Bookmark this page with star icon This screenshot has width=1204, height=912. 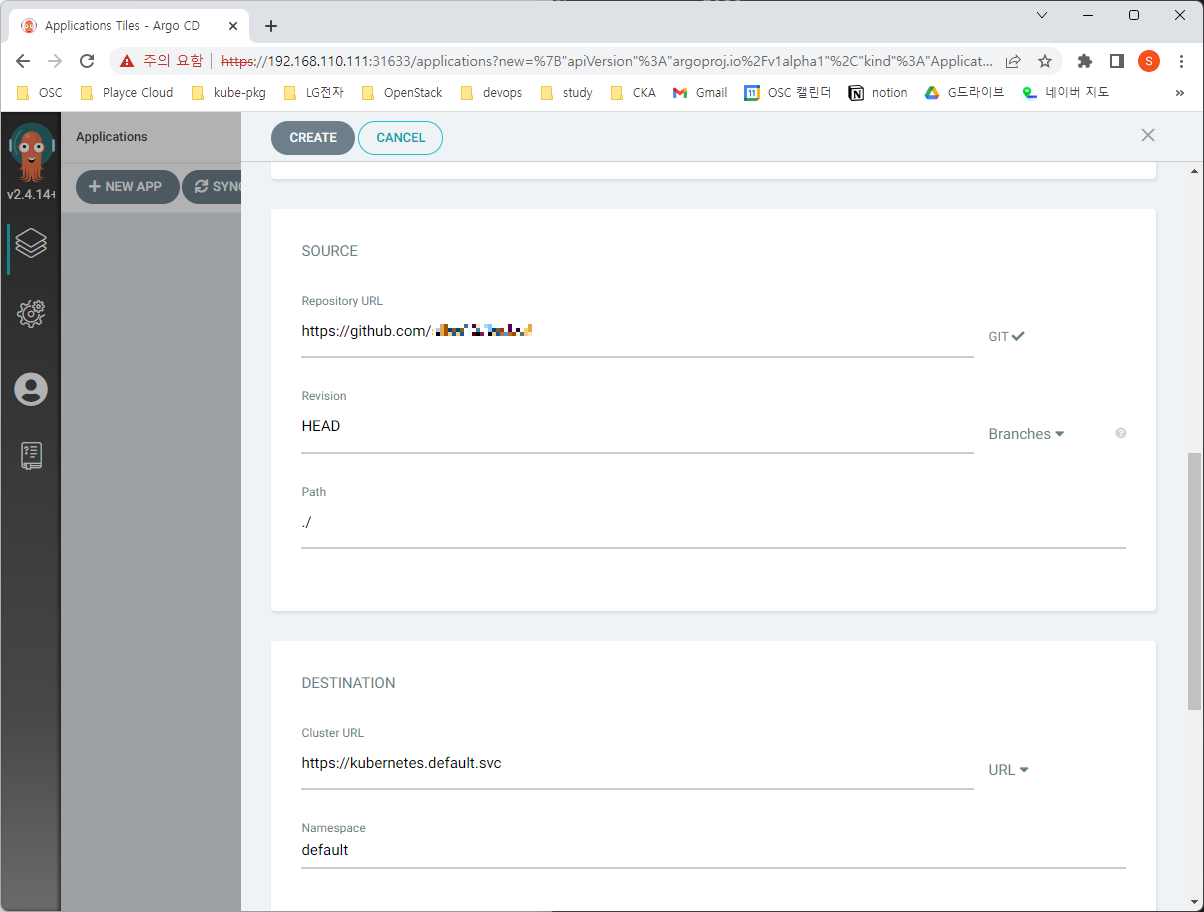pyautogui.click(x=1045, y=61)
